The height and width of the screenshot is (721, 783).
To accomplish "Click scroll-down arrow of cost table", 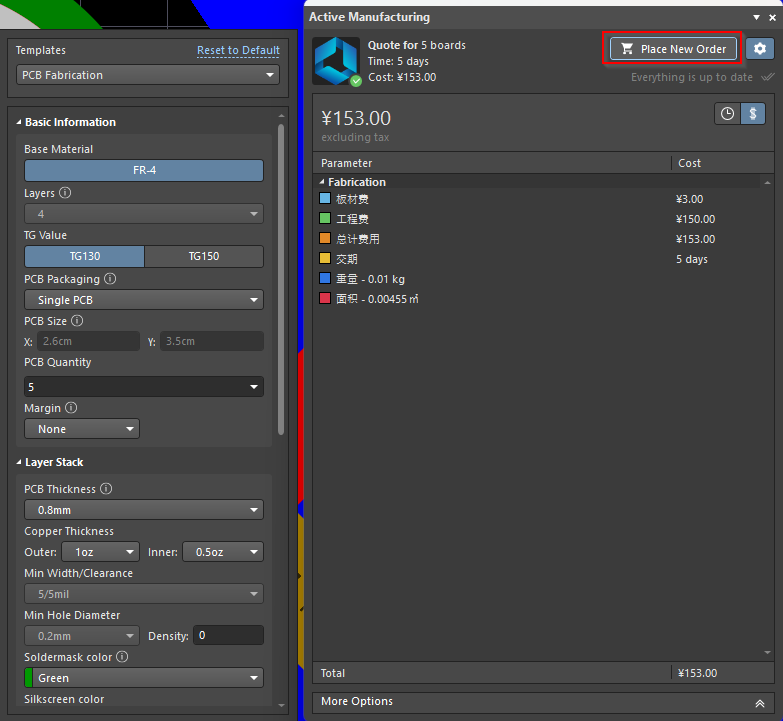I will click(x=768, y=653).
